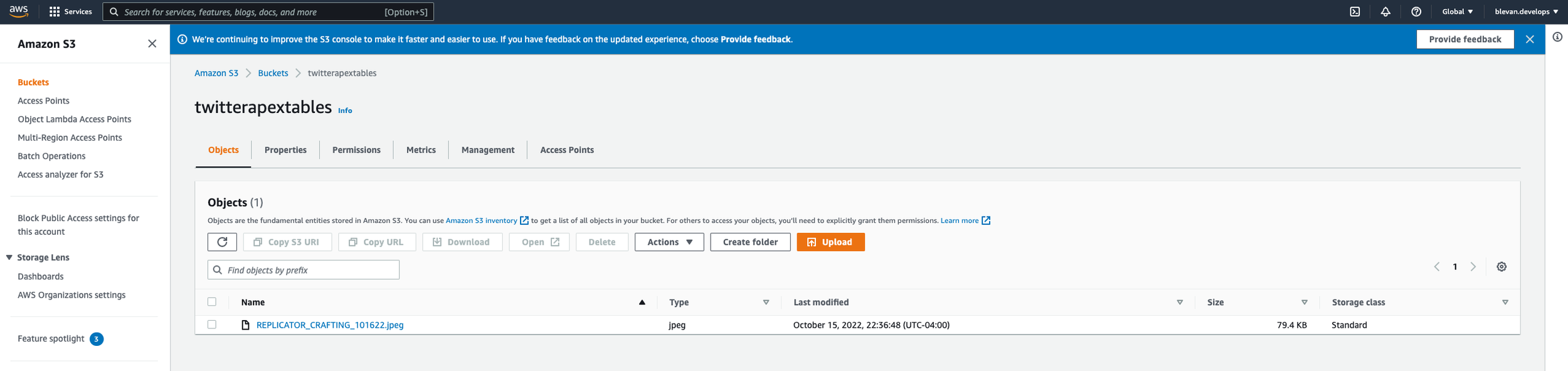
Task: Click the Delete button
Action: 602,242
